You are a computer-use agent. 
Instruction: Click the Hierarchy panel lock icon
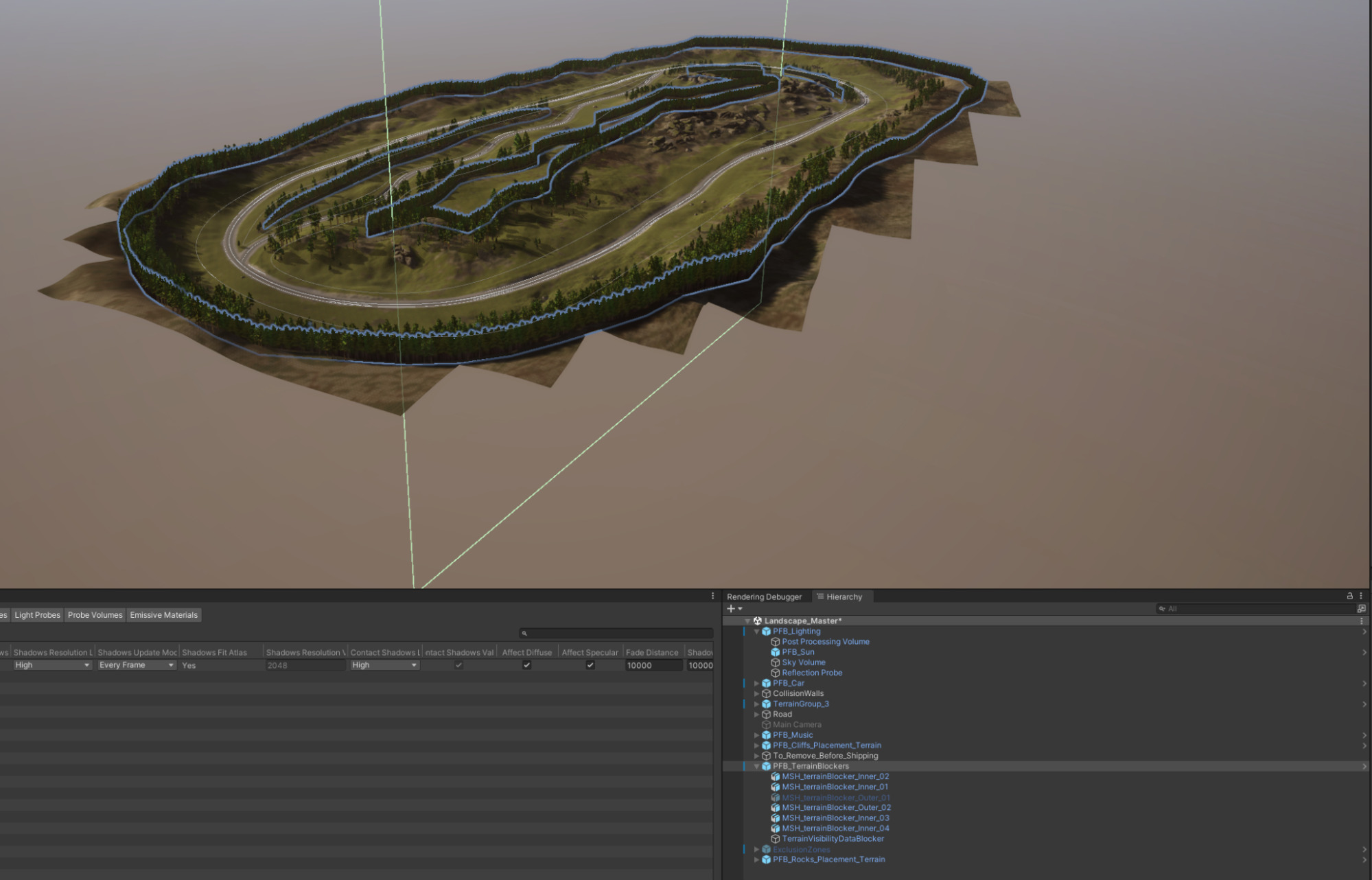[1349, 596]
